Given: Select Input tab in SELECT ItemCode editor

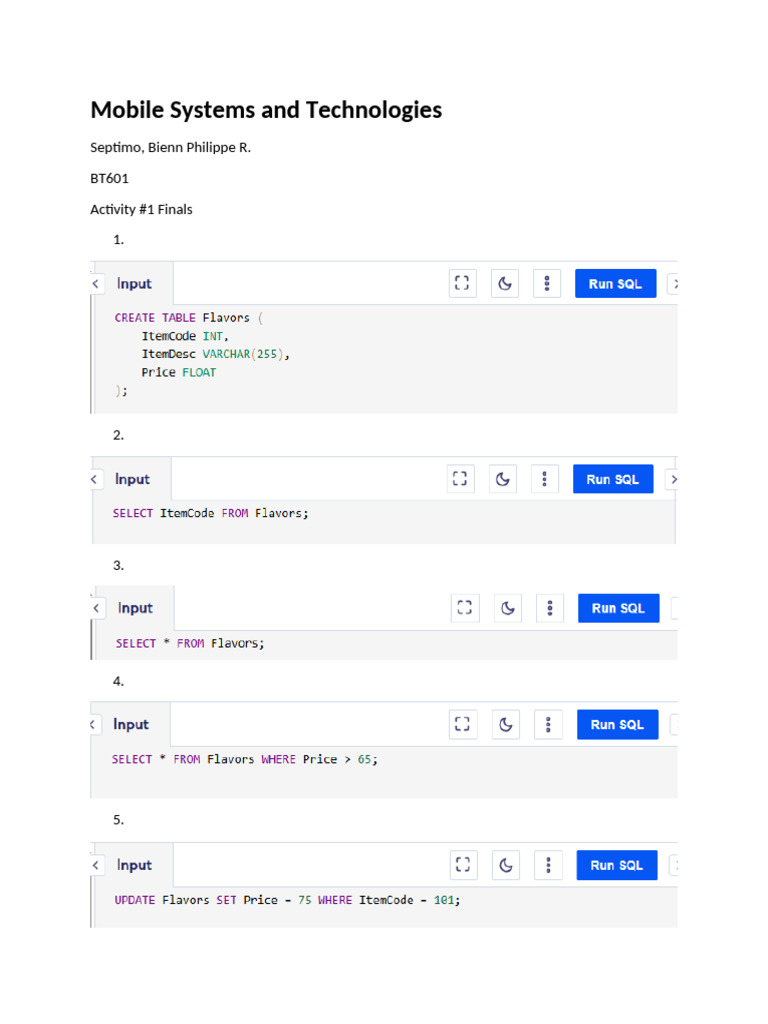Looking at the screenshot, I should pos(132,479).
